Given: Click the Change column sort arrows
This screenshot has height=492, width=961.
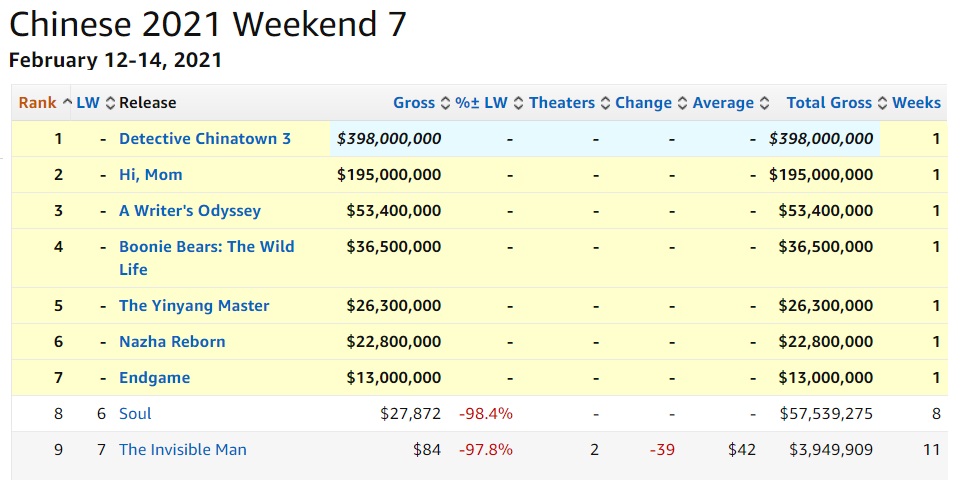Looking at the screenshot, I should pos(682,103).
